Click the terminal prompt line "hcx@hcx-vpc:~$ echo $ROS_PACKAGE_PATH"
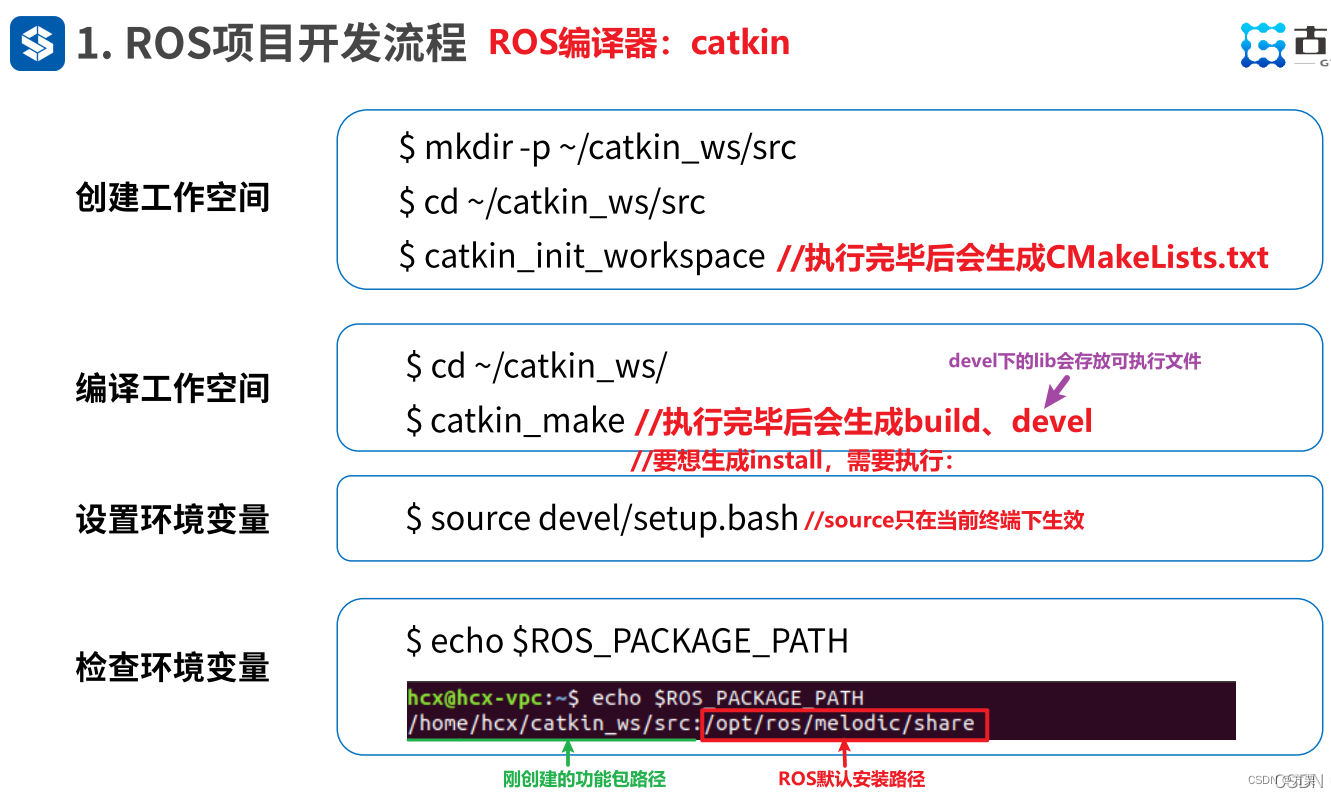This screenshot has width=1331, height=795. pyautogui.click(x=636, y=697)
